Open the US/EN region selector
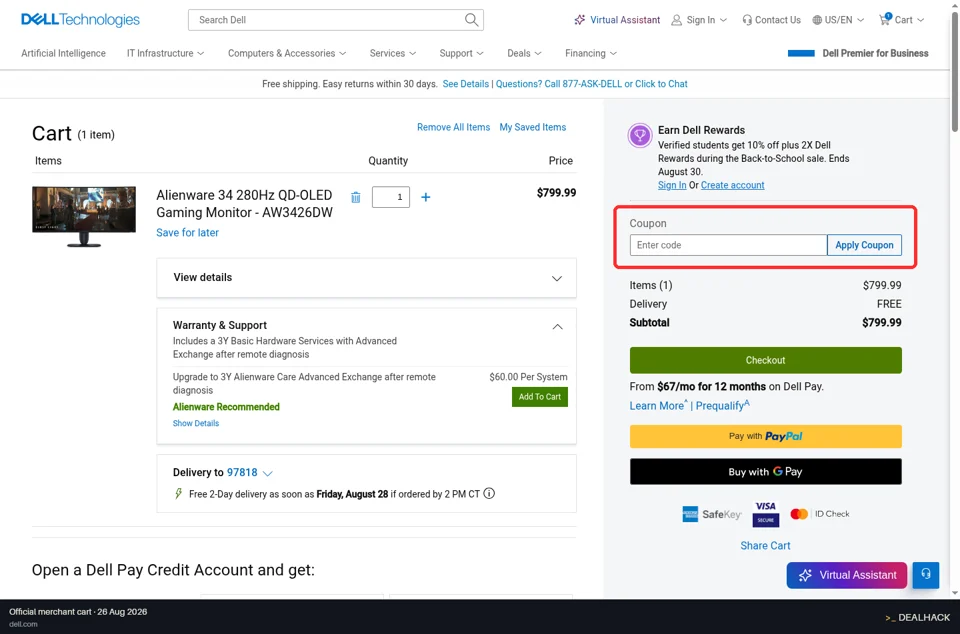Viewport: 960px width, 634px height. 838,20
